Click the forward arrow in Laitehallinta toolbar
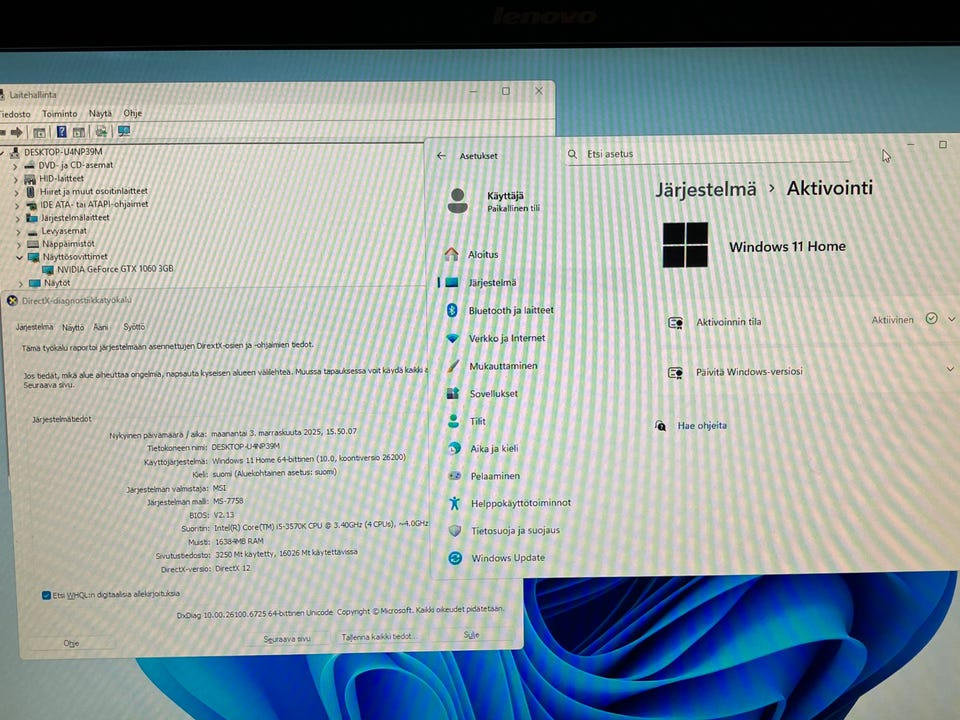 (17, 132)
